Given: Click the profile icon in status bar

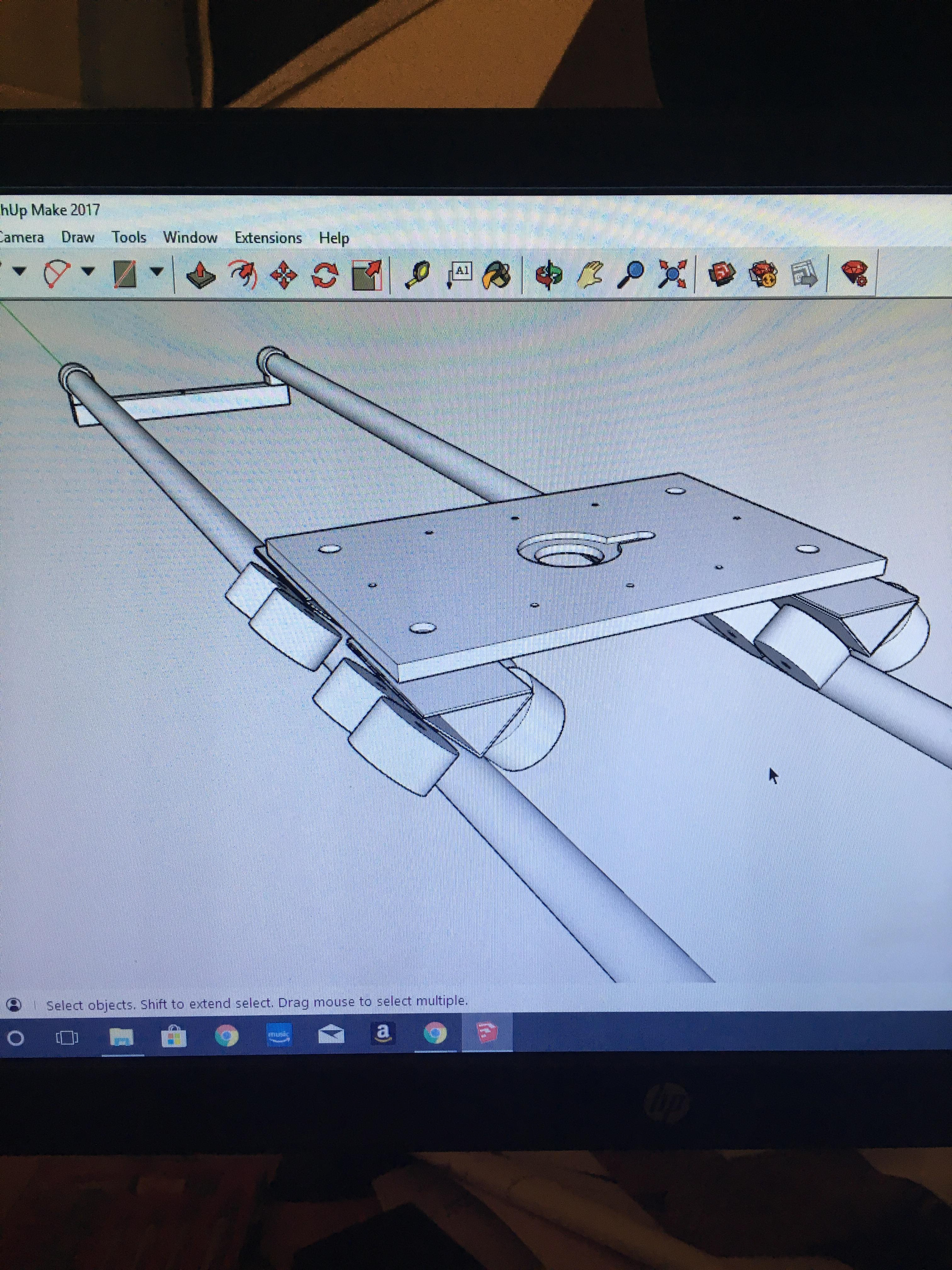Looking at the screenshot, I should tap(14, 1004).
